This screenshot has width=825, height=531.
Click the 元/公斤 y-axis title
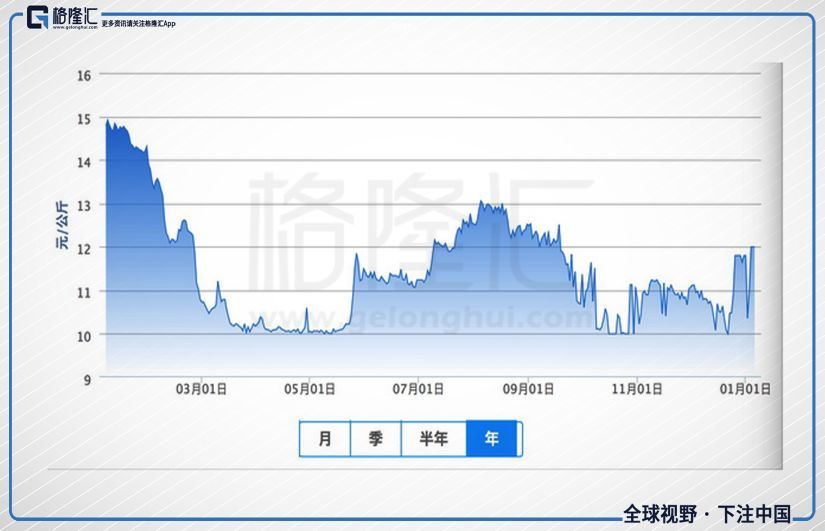click(x=62, y=226)
